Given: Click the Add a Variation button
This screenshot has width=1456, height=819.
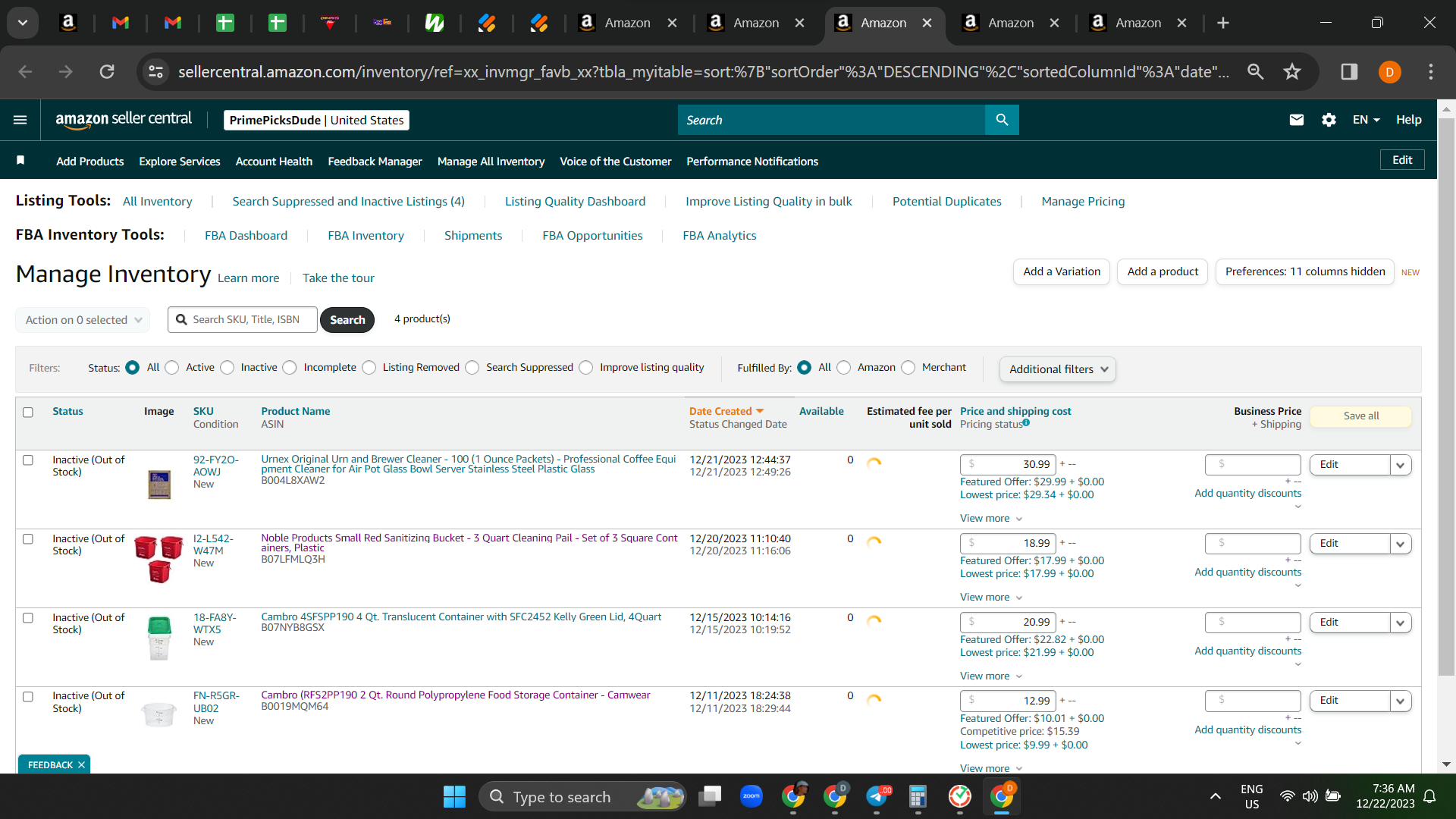Looking at the screenshot, I should 1062,271.
